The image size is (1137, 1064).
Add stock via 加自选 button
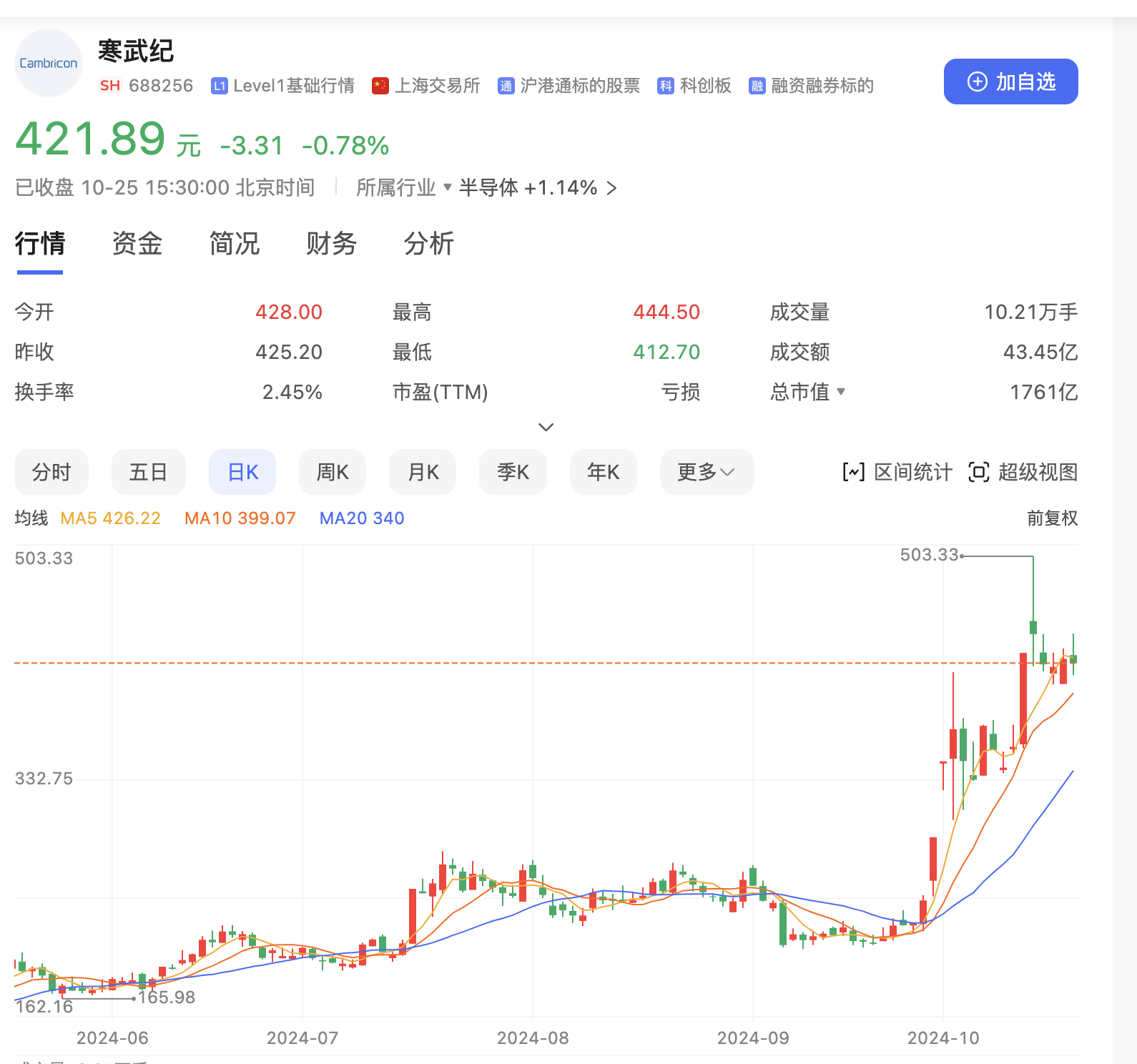click(x=1011, y=82)
